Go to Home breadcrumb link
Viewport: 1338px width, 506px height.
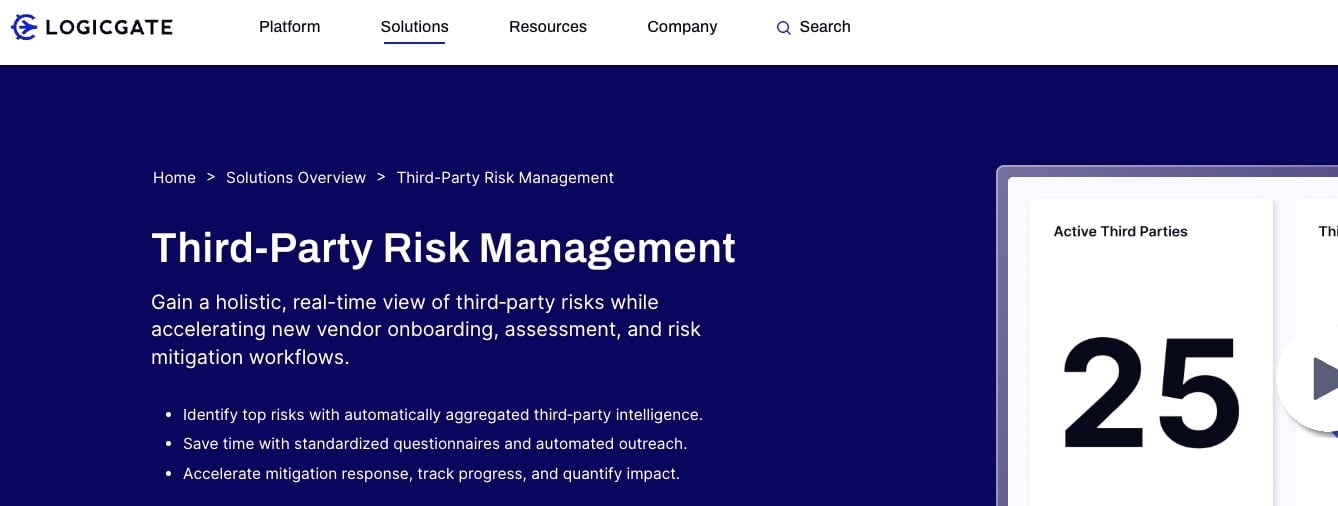pyautogui.click(x=174, y=177)
